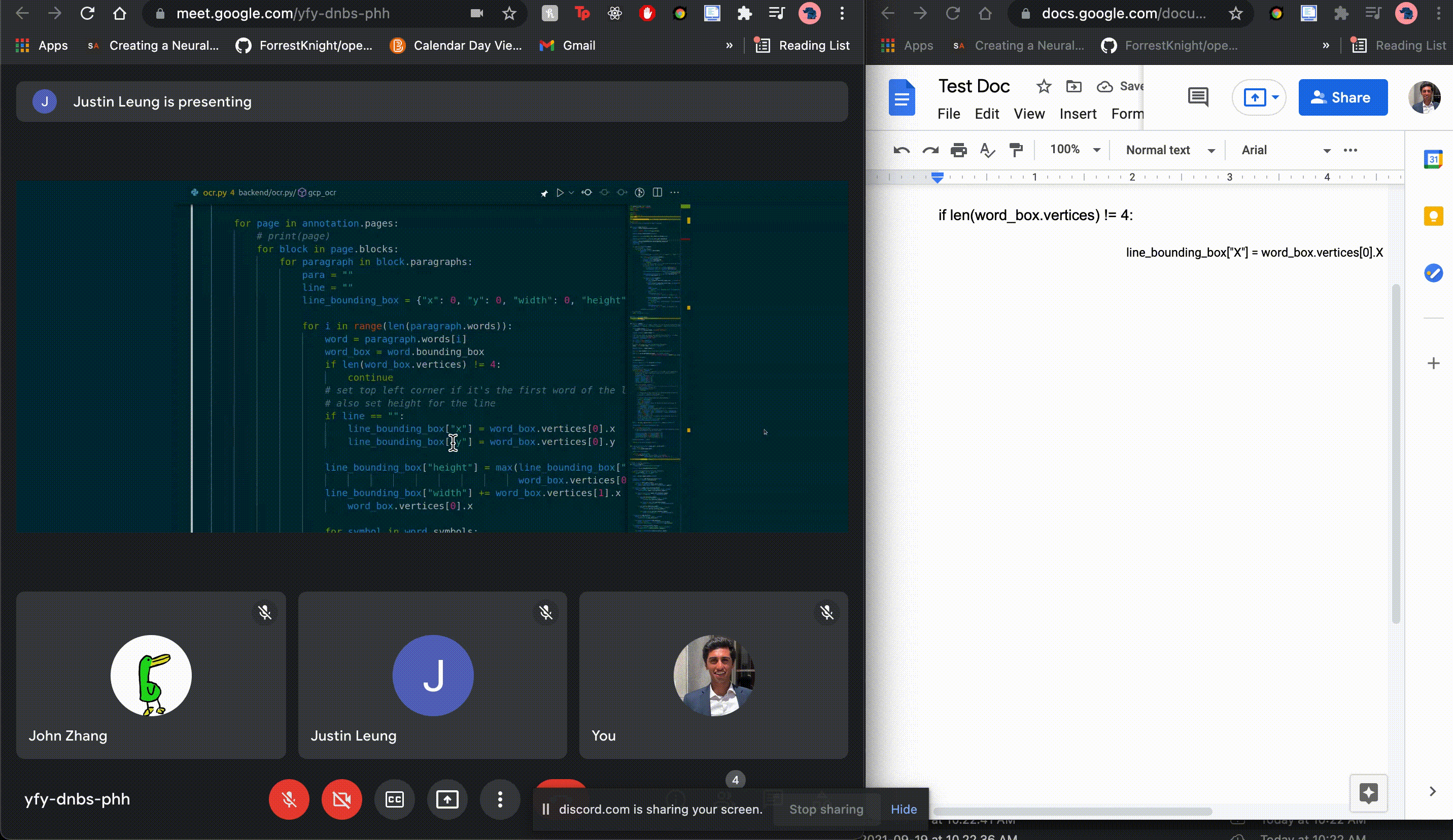Unmute microphone in Meet controls
Viewport: 1453px width, 840px height.
(x=289, y=799)
